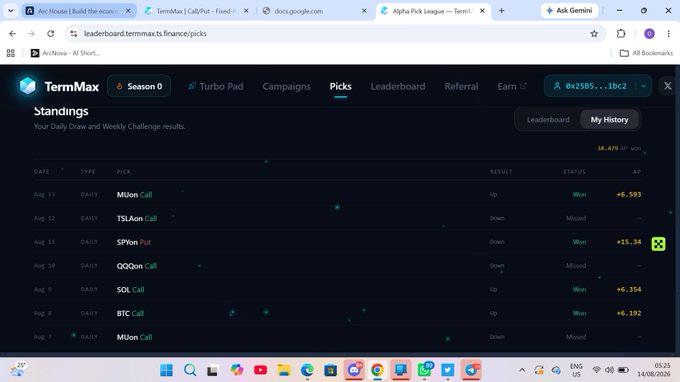Click the TermMax logo
Image resolution: width=680 pixels, height=382 pixels.
point(59,86)
